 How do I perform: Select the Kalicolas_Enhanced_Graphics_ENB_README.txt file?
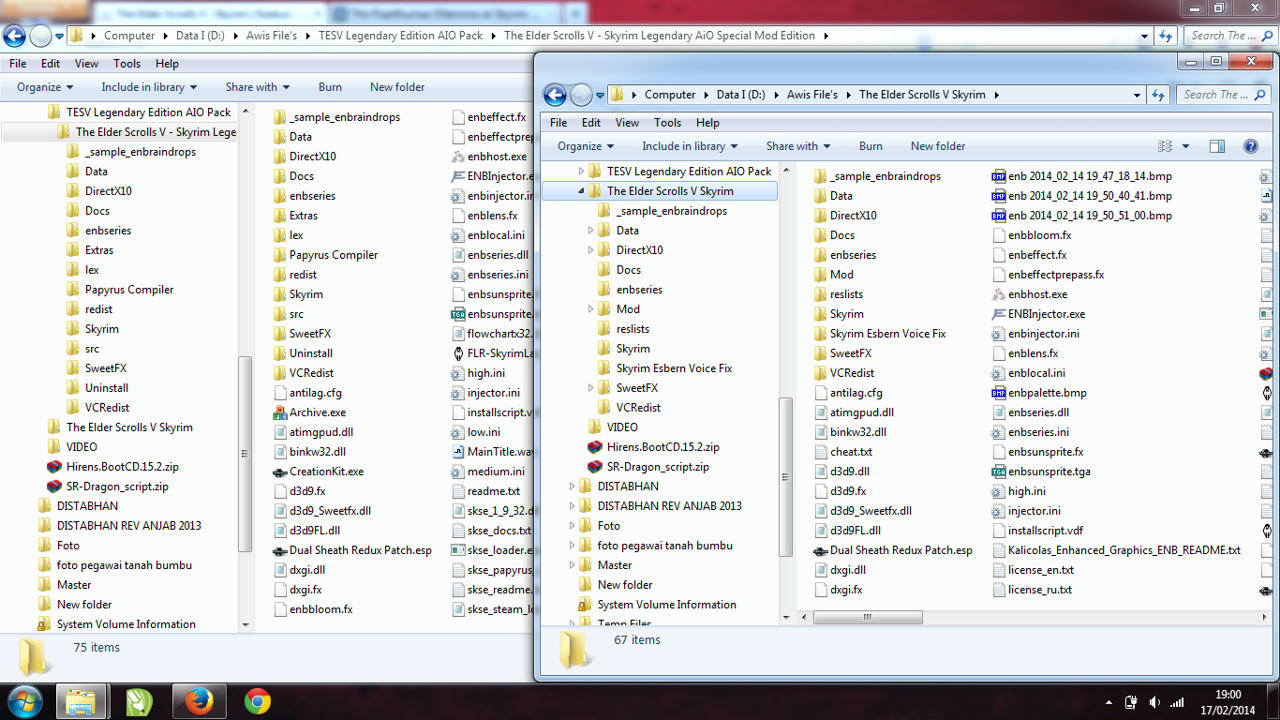pos(1123,550)
